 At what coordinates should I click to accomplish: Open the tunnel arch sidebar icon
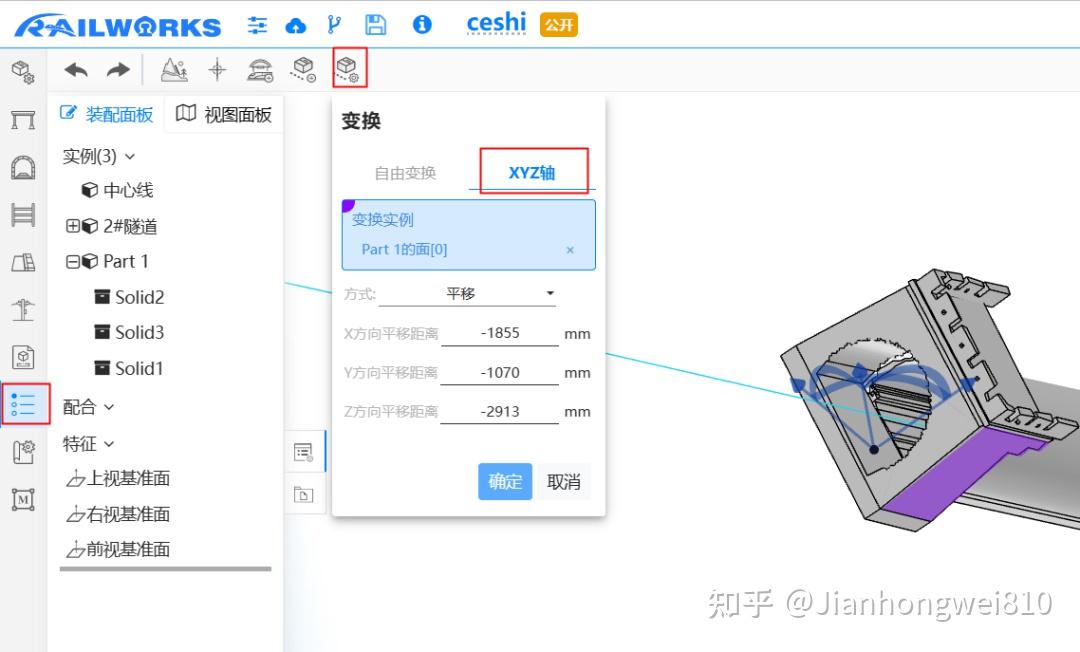(23, 167)
